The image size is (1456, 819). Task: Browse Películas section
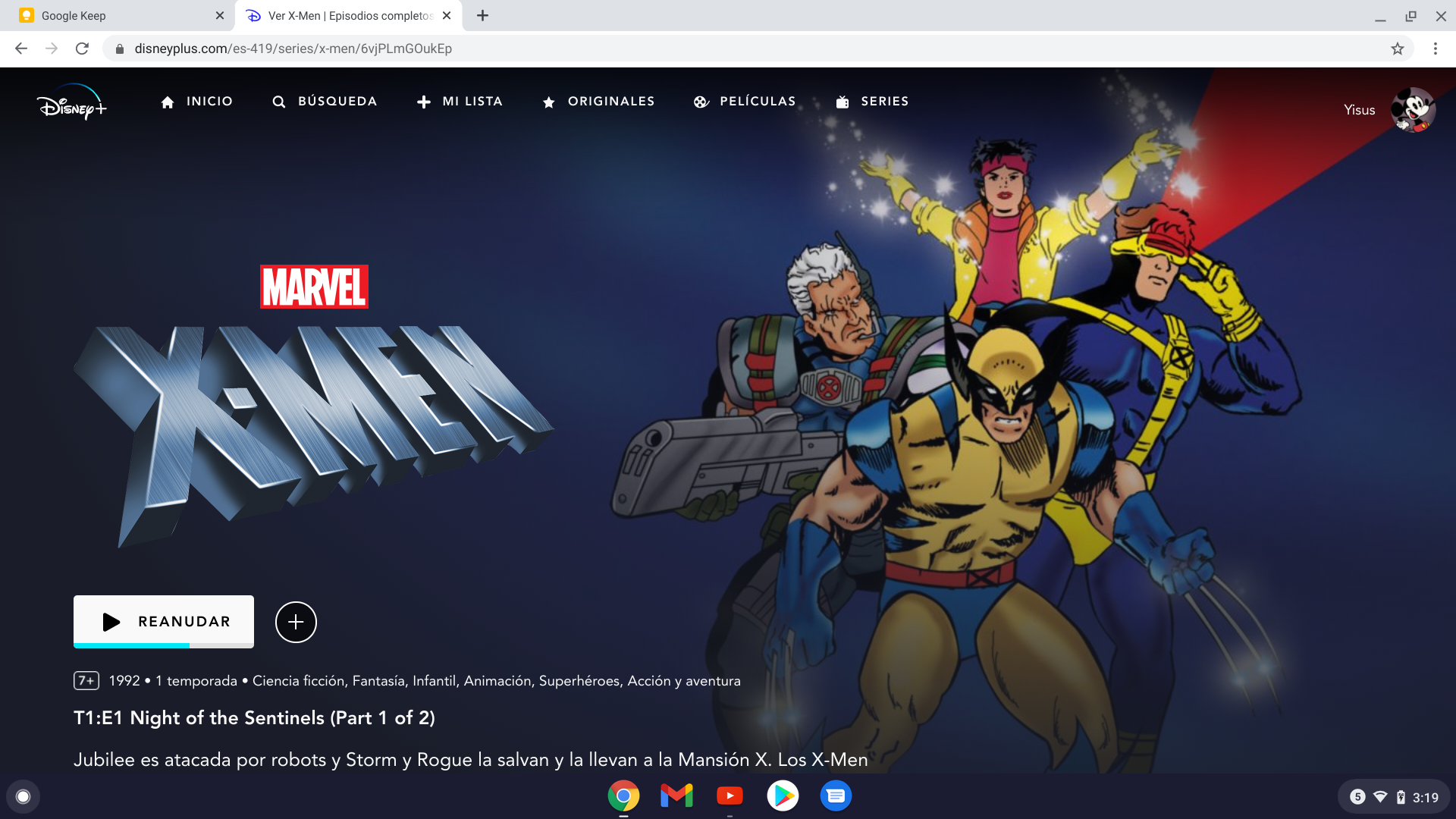(745, 102)
